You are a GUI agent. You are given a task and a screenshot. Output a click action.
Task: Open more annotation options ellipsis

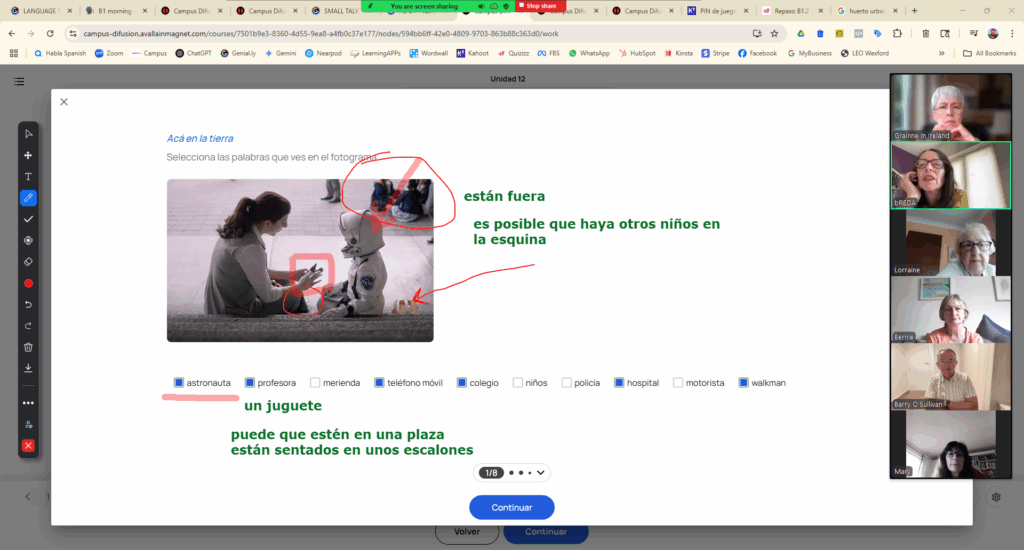point(28,403)
